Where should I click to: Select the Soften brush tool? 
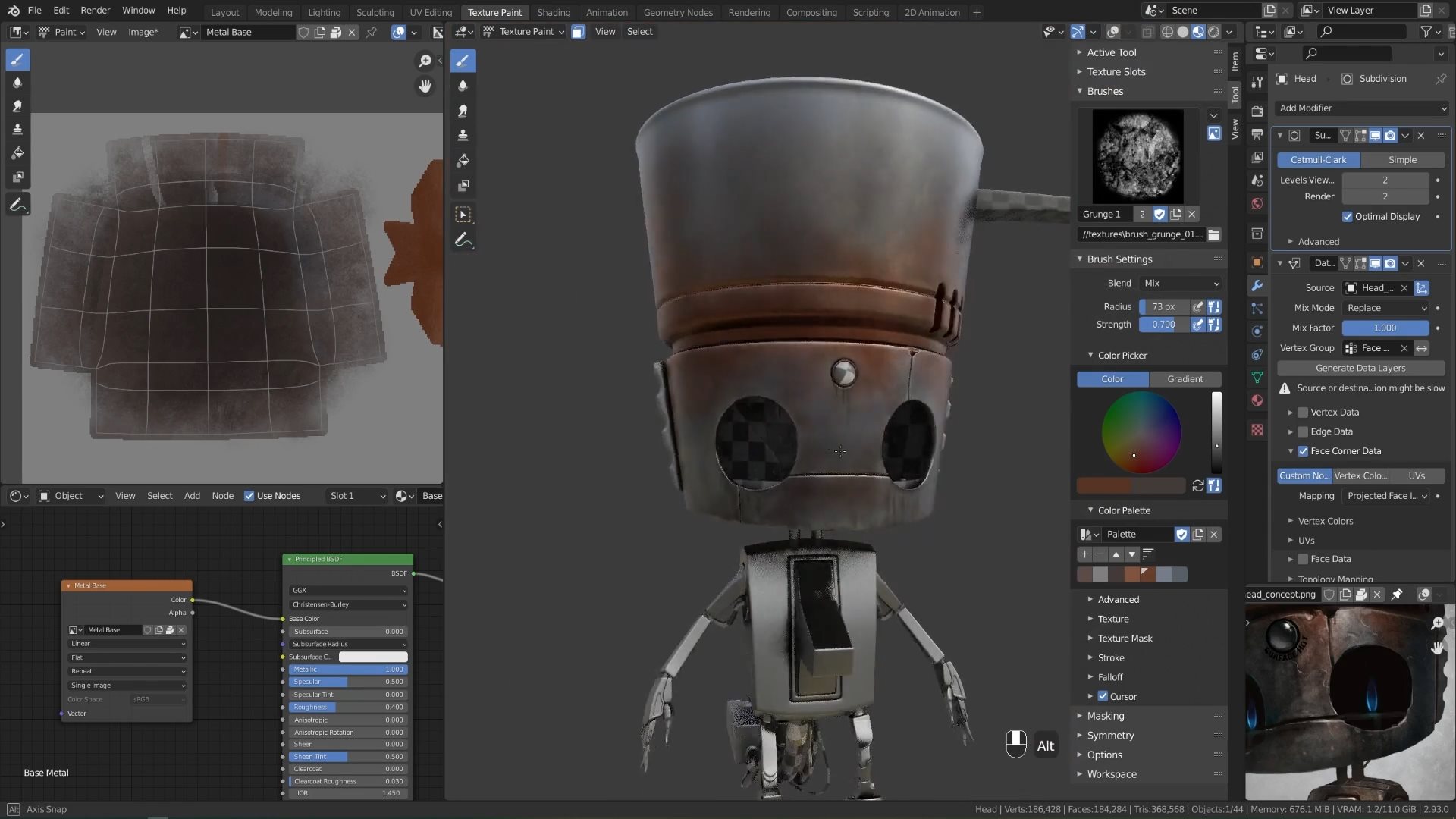pos(18,83)
